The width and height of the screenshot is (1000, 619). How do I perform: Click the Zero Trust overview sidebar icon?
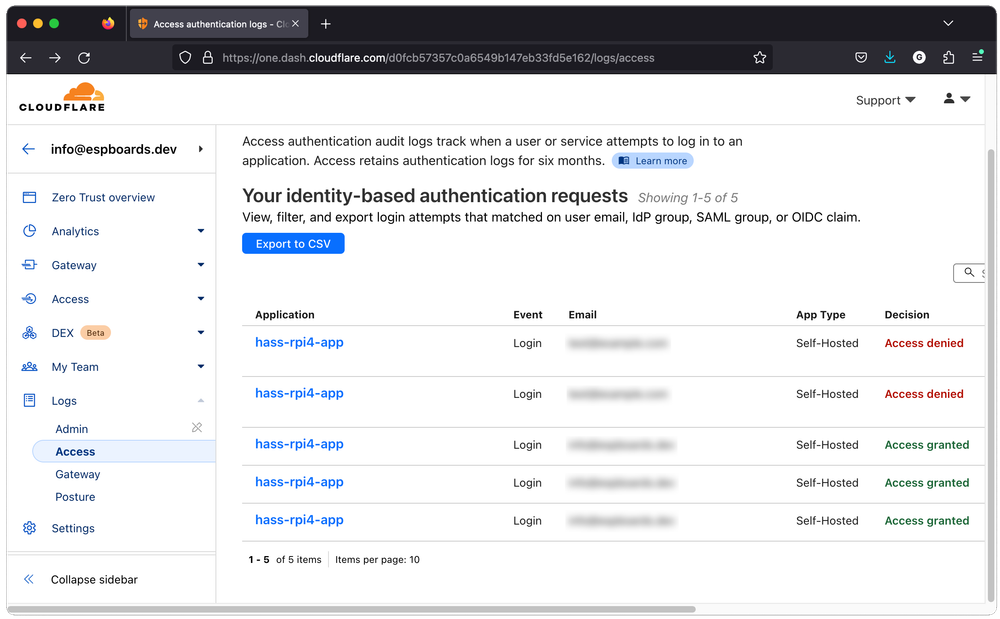(30, 198)
